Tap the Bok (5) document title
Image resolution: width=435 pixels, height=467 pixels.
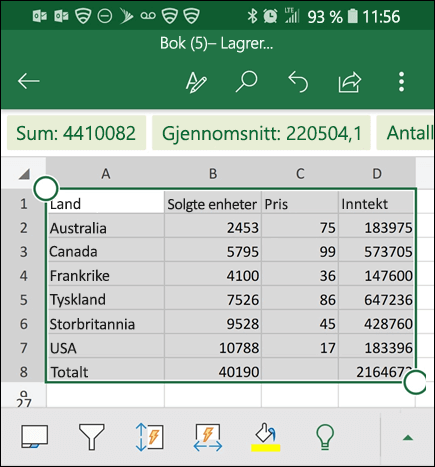point(216,44)
